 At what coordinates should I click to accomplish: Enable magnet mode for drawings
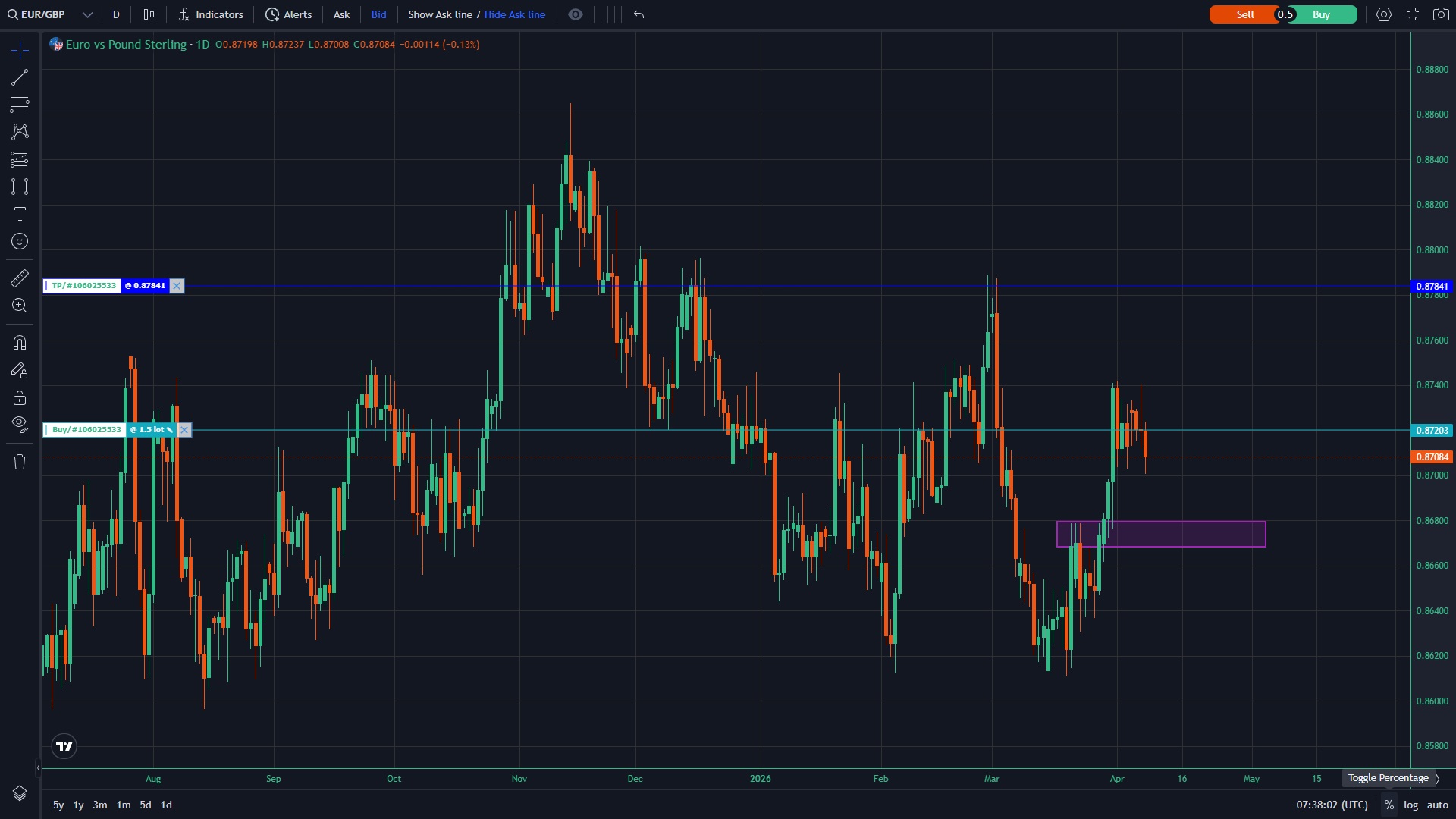[20, 343]
